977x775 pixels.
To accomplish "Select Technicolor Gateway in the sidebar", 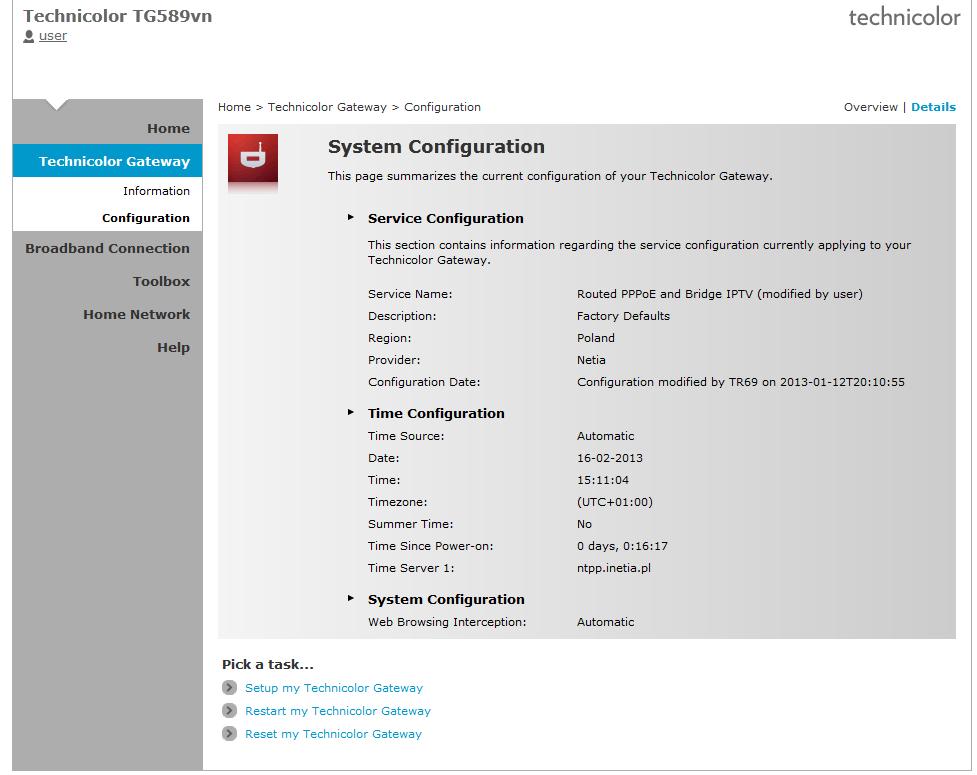I will click(x=107, y=161).
